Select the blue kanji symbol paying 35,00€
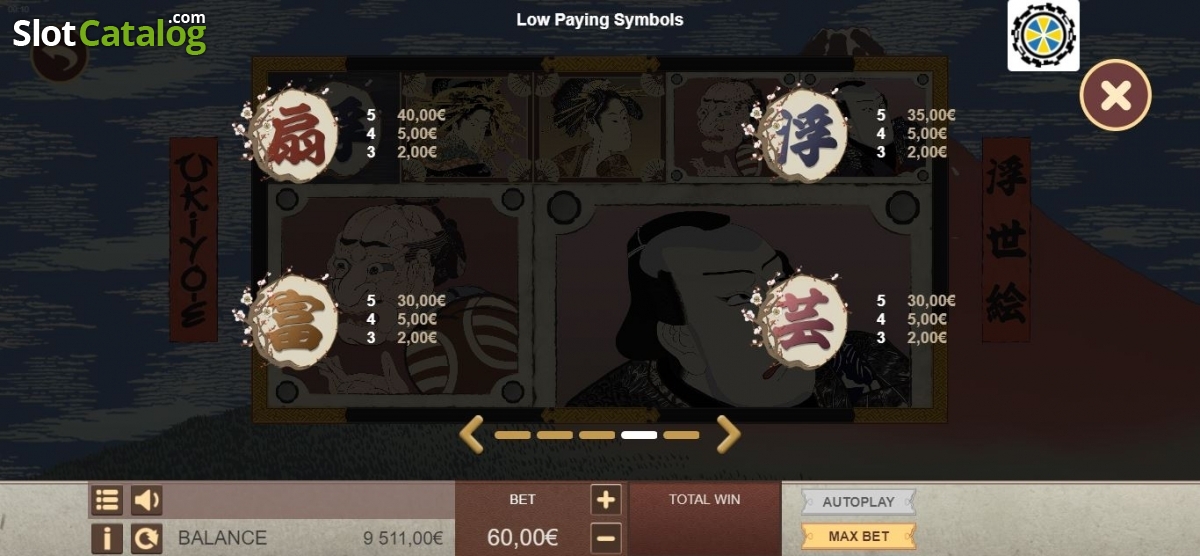 coord(803,135)
